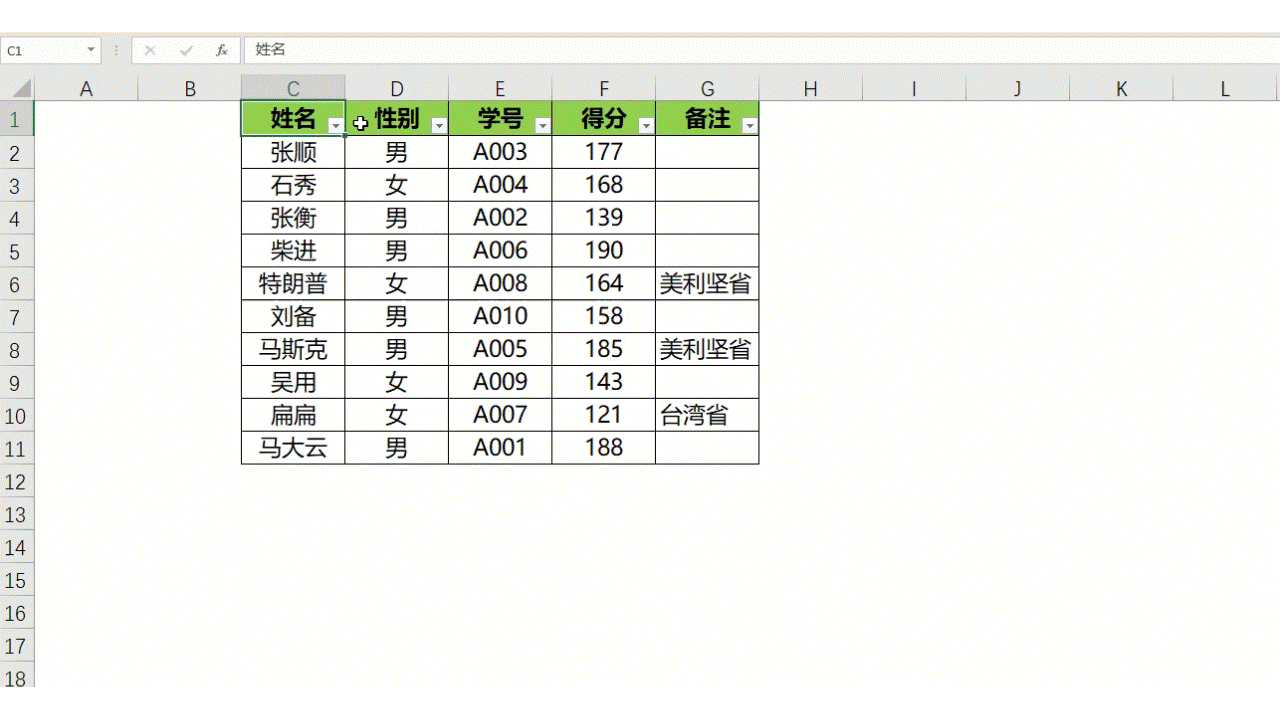Screen dimensions: 1280x720
Task: Select column A header
Action: click(86, 88)
